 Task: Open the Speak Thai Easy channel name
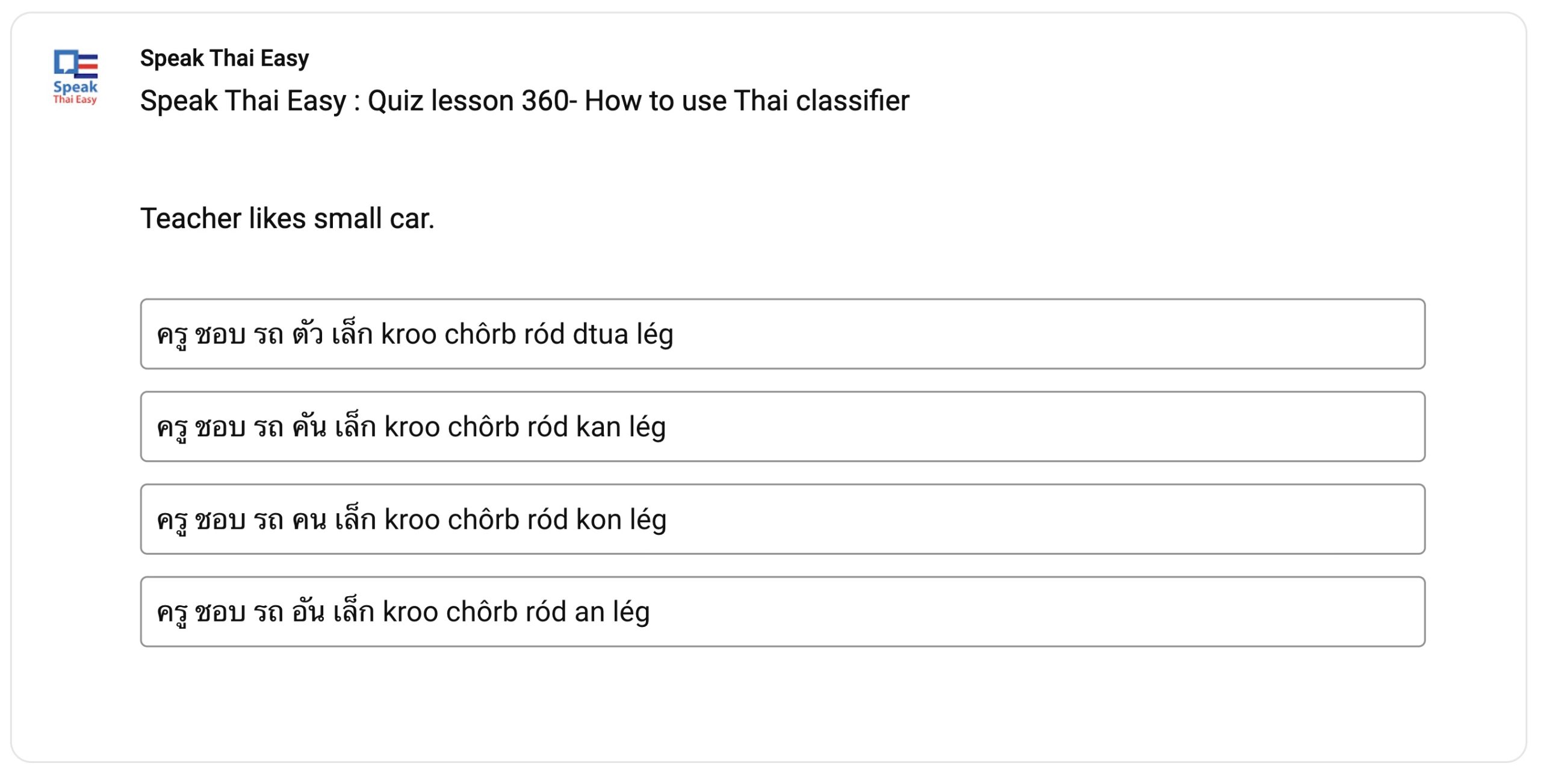pos(225,58)
